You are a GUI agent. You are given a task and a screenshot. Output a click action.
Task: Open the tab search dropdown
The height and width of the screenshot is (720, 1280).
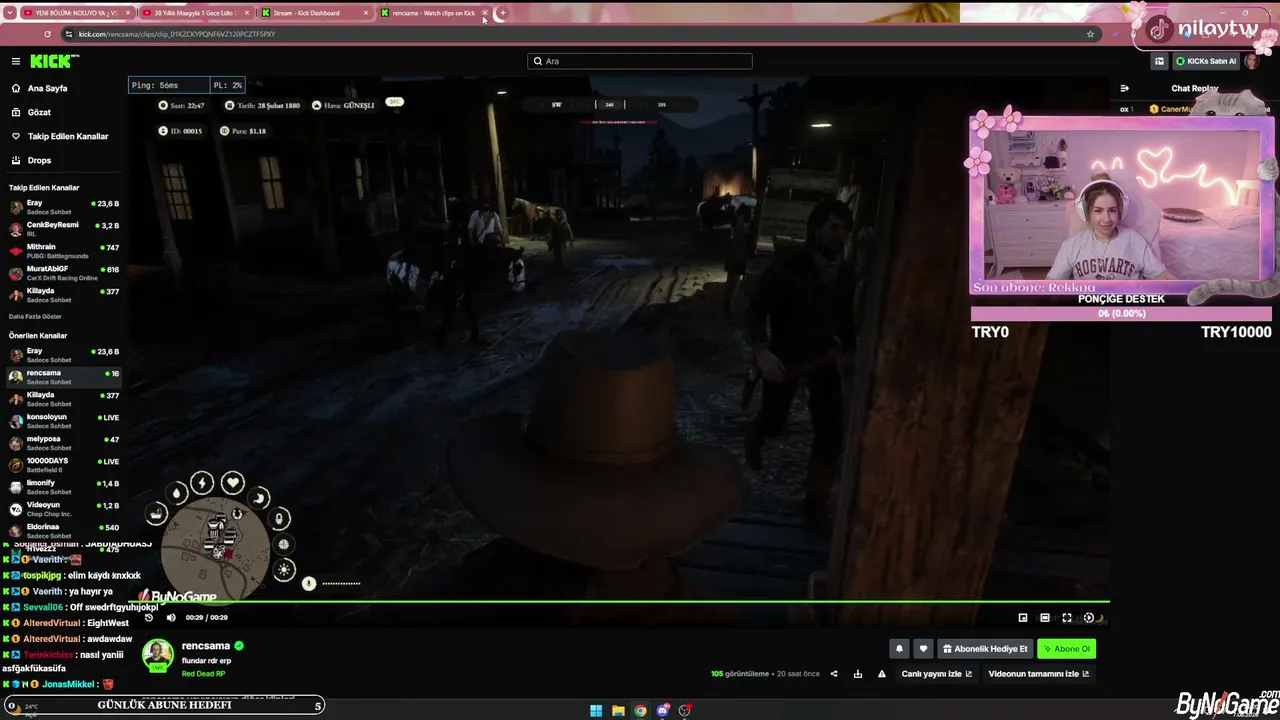tap(10, 13)
